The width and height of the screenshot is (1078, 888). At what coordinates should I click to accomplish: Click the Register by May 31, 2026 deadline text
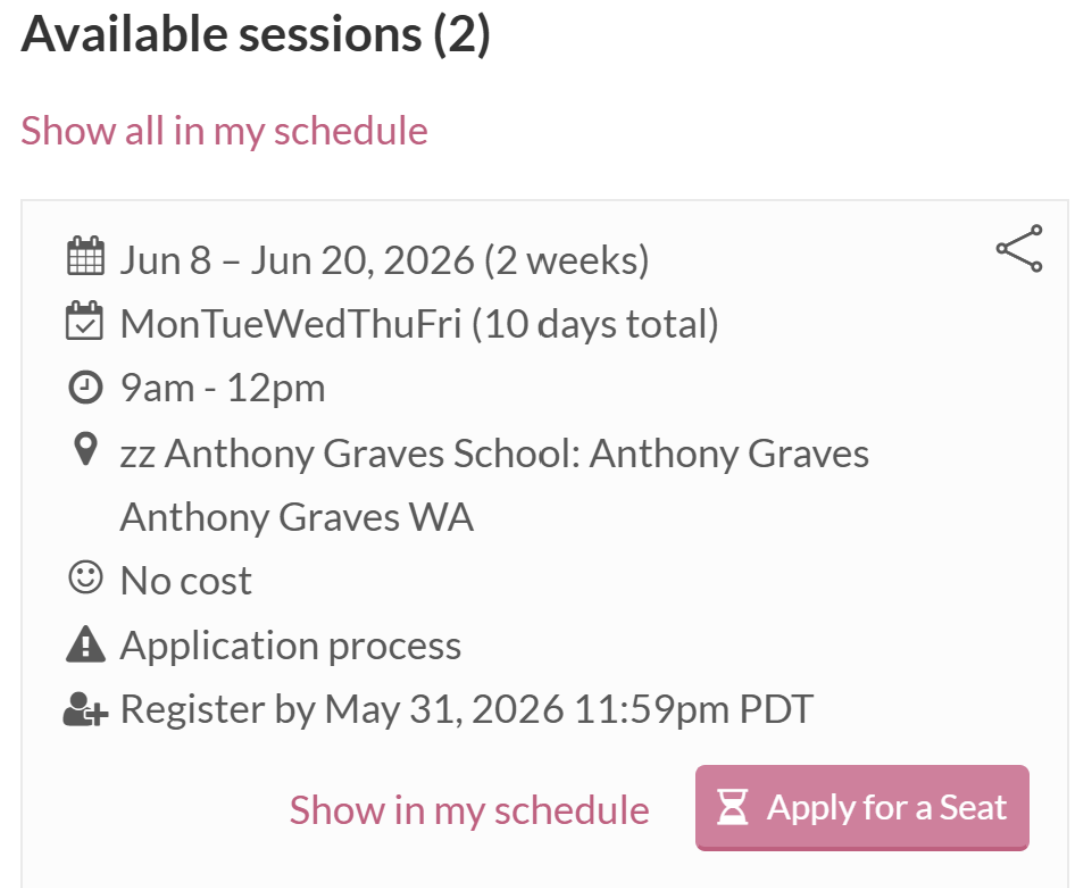467,709
